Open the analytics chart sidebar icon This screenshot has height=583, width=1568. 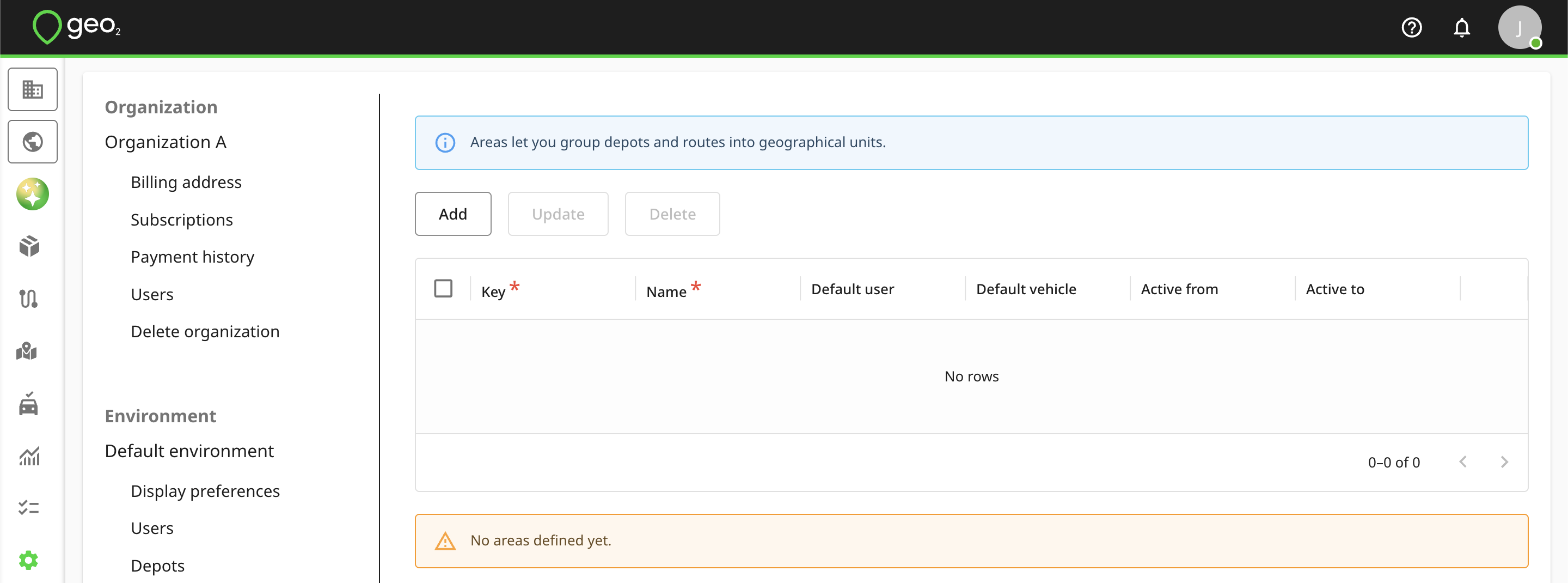tap(29, 456)
